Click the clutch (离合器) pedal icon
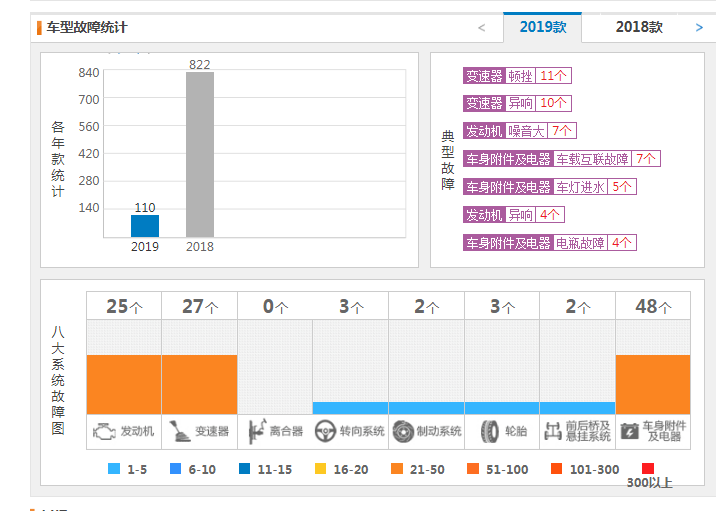Viewport: 716px width, 511px height. (255, 432)
